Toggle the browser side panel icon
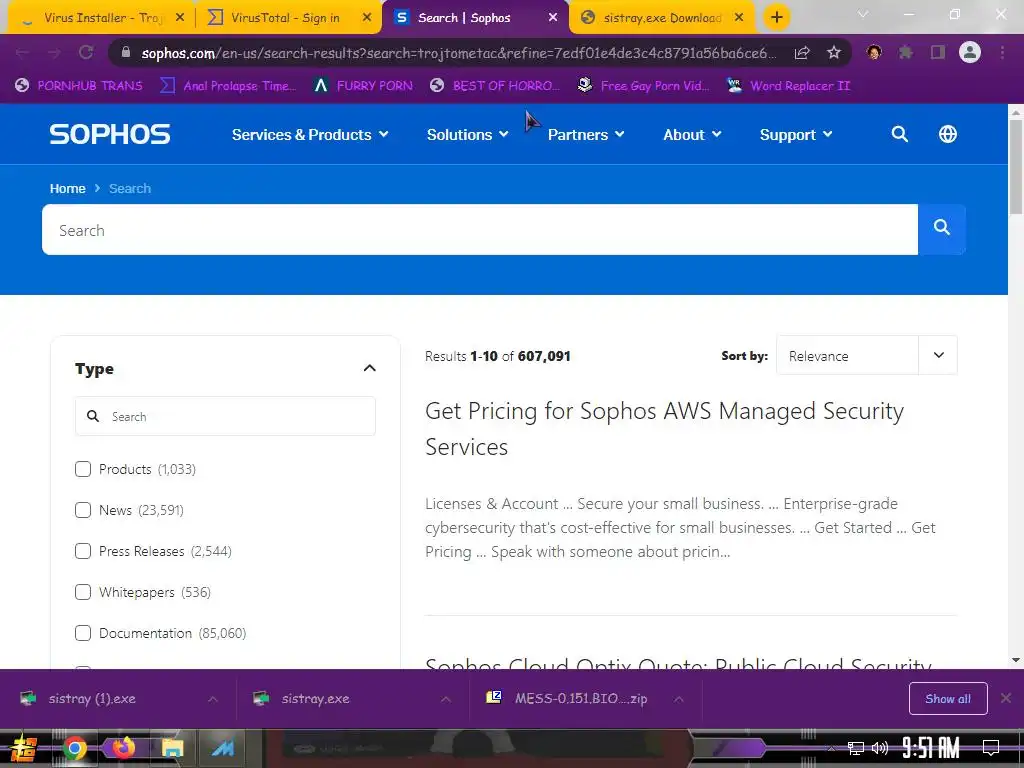1024x768 pixels. (937, 53)
